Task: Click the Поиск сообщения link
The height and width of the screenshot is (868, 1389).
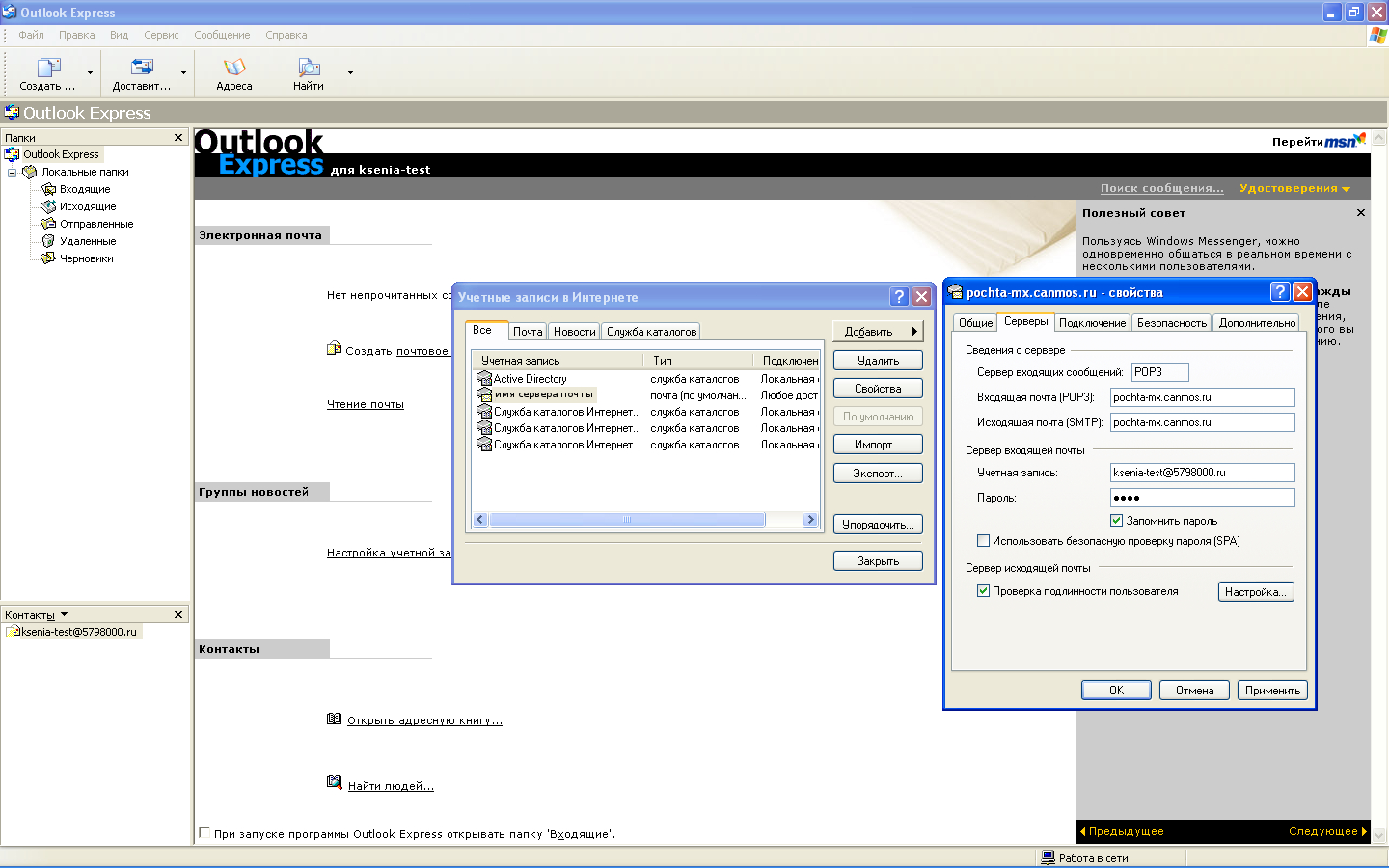Action: pyautogui.click(x=1161, y=188)
